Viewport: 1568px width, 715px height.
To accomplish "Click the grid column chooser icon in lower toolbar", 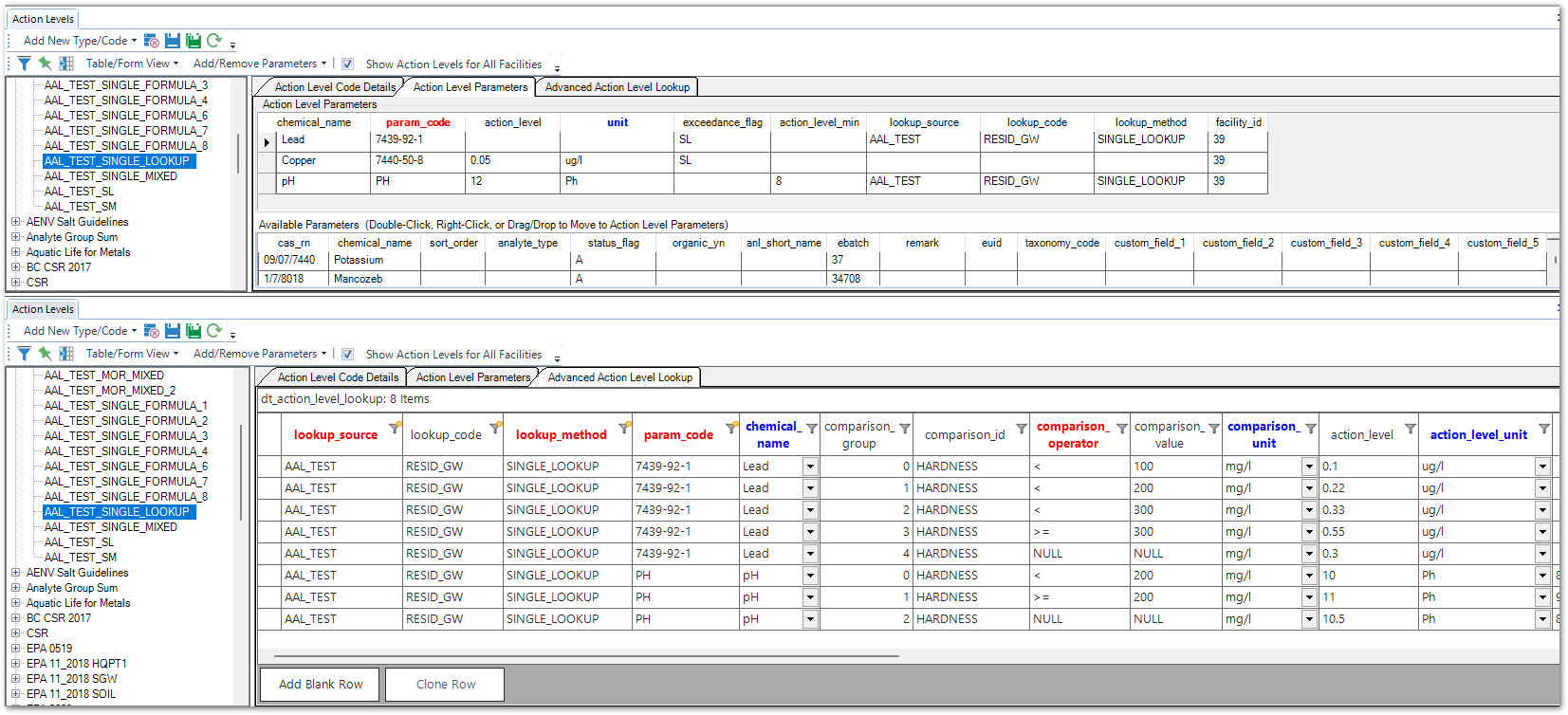I will point(66,354).
